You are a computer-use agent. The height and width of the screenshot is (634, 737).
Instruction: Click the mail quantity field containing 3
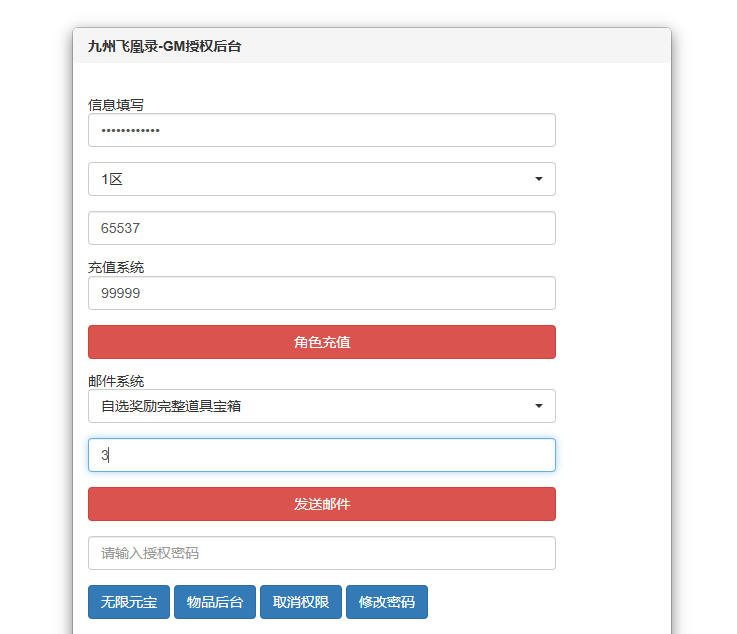(x=321, y=455)
